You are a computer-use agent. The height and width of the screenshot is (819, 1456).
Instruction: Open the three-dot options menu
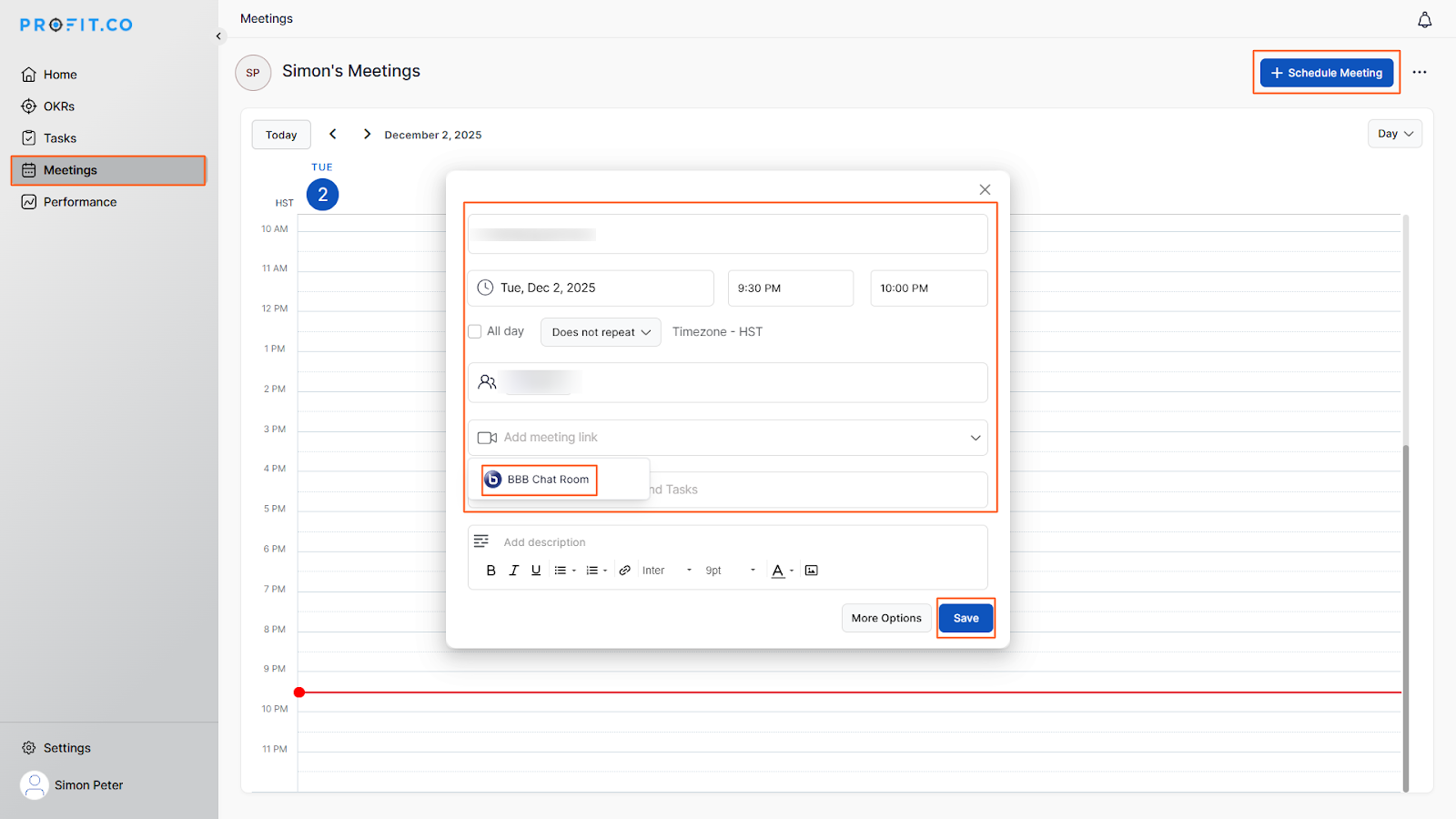coord(1420,72)
